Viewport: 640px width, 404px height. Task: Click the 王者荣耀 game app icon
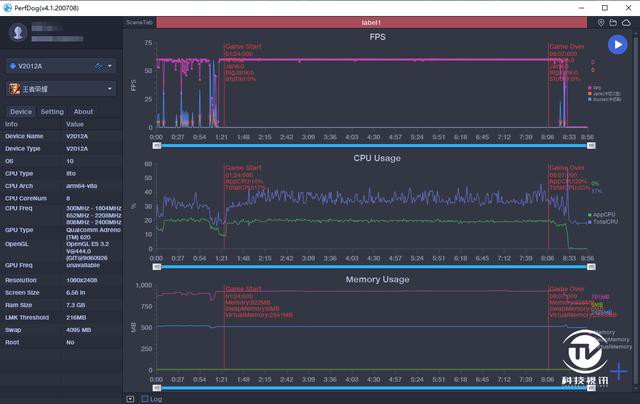point(15,89)
